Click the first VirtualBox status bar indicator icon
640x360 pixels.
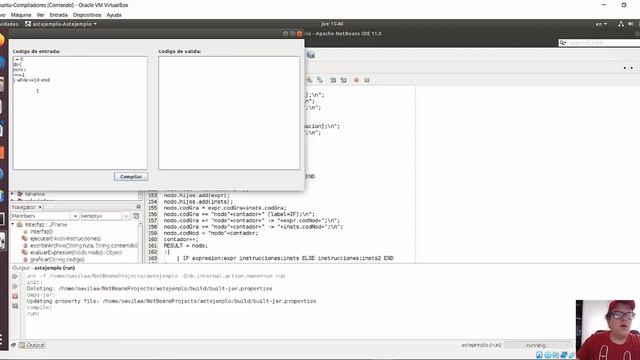539,355
